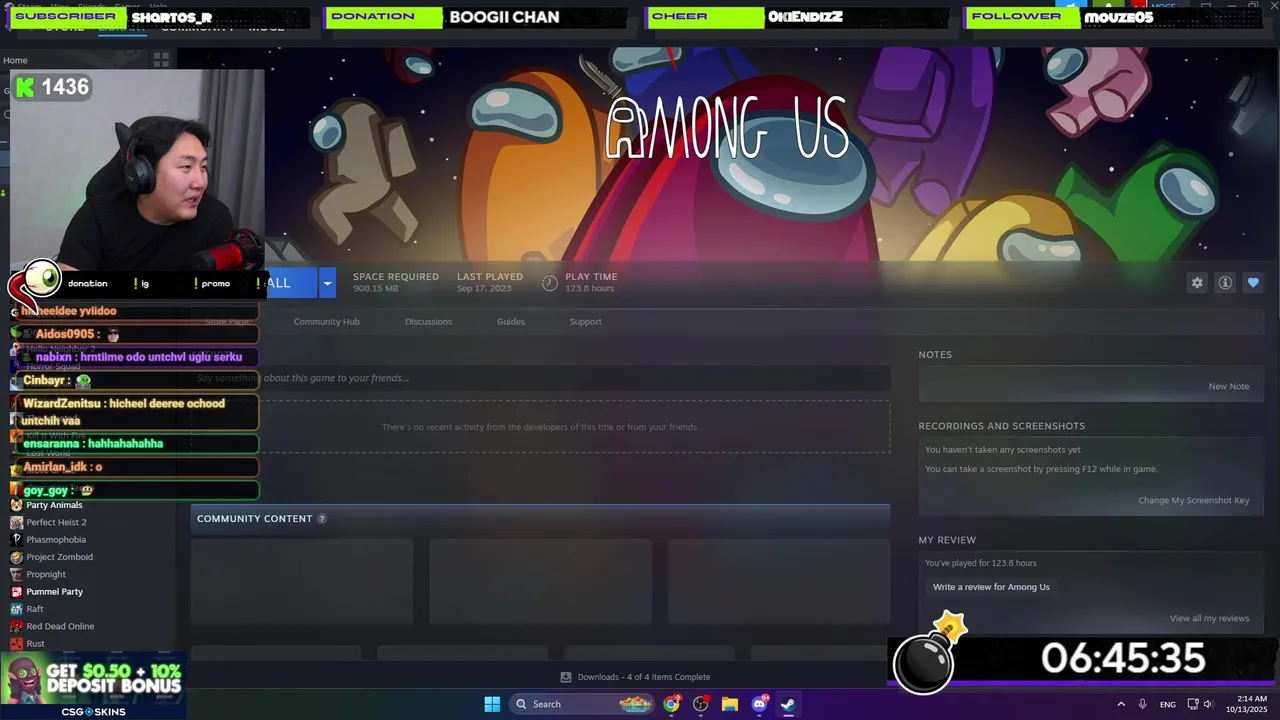Click the 'Say something about this game' field
Image resolution: width=1280 pixels, height=720 pixels.
pyautogui.click(x=540, y=378)
